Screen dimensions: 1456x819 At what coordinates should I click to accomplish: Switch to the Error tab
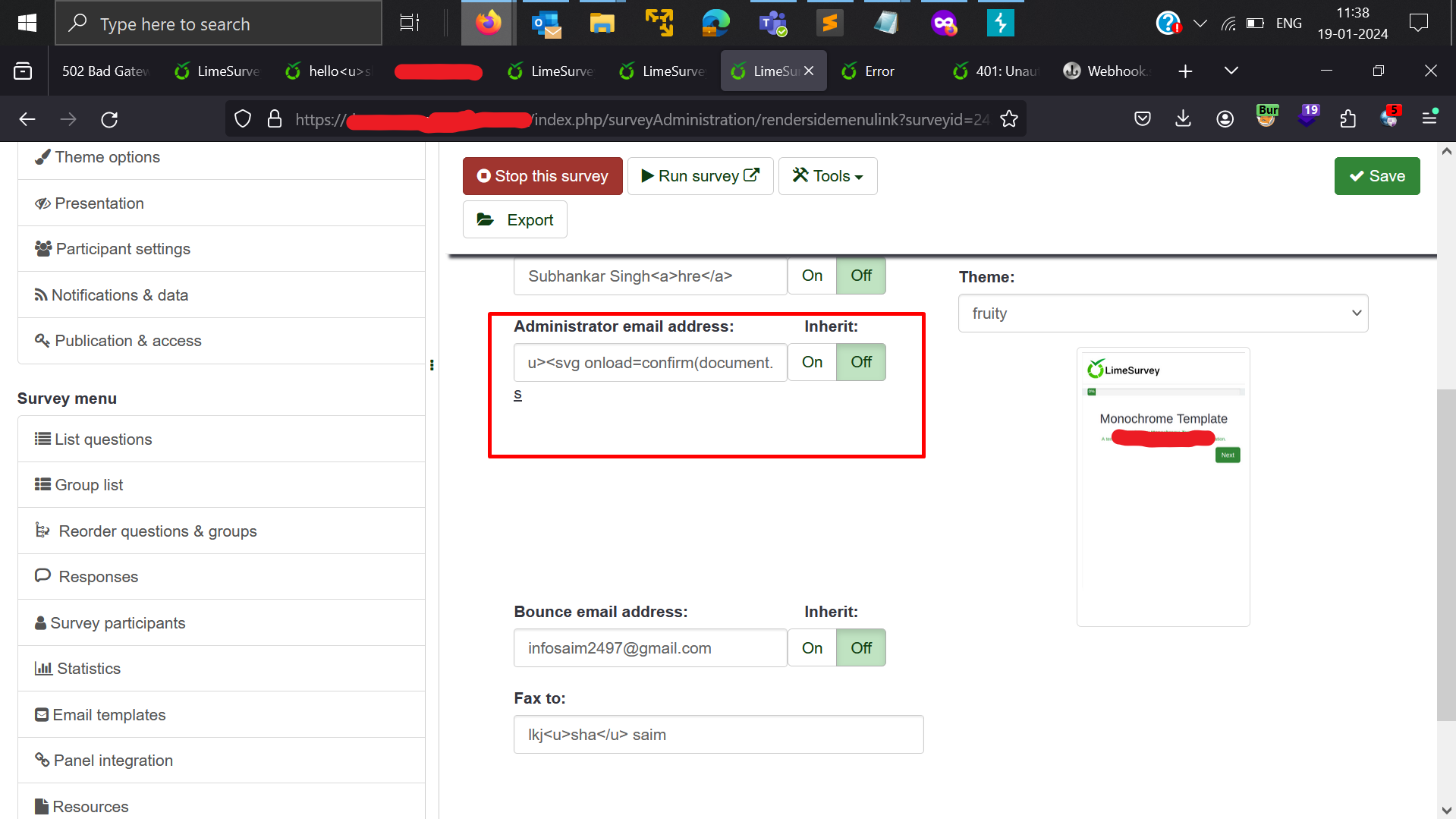[x=880, y=71]
